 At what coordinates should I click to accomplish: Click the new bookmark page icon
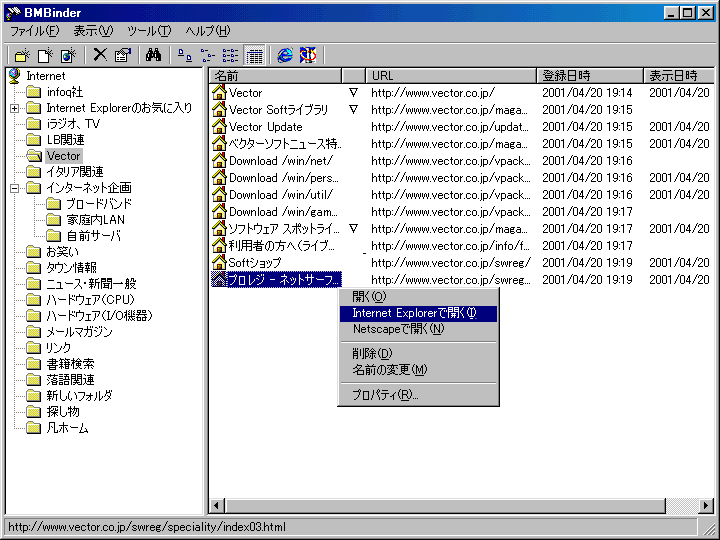point(45,55)
